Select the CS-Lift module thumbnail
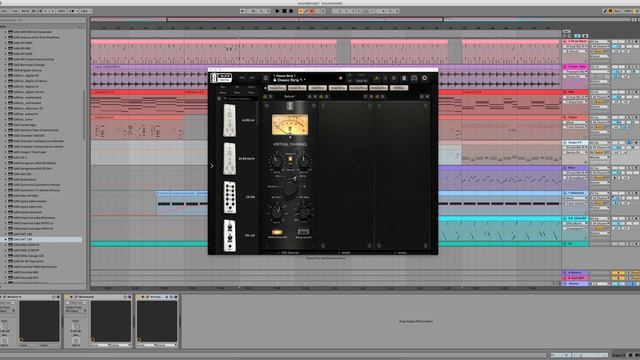 coord(230,236)
